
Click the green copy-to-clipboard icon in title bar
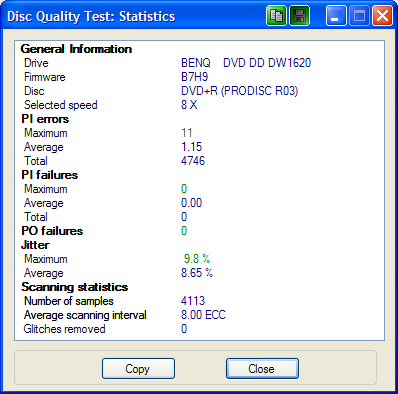click(x=276, y=15)
